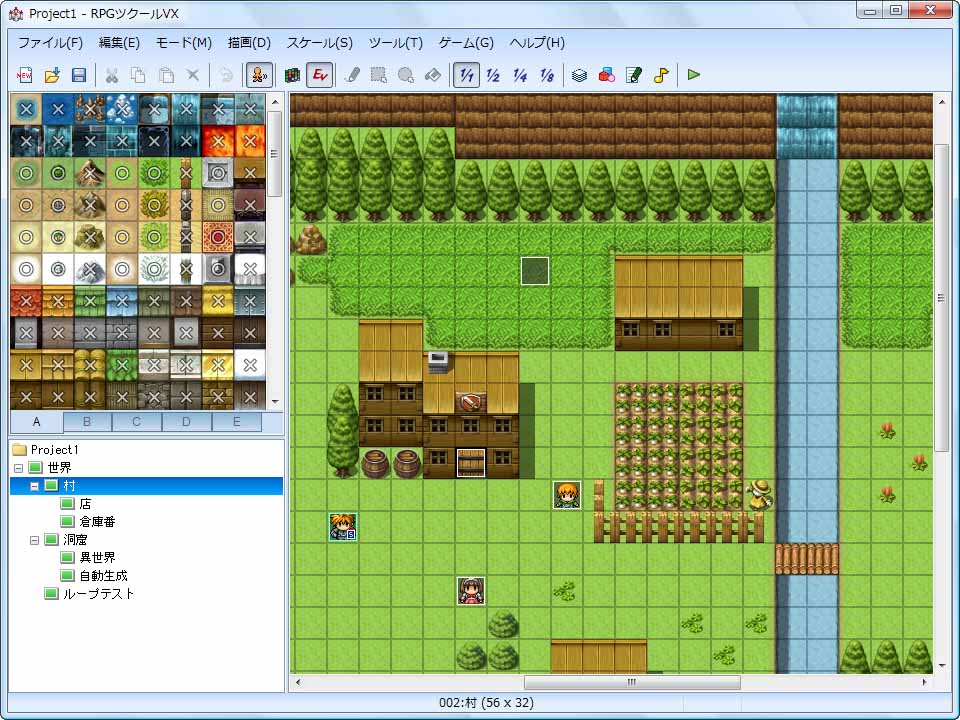Select the Flood Fill bucket tool

pyautogui.click(x=433, y=75)
